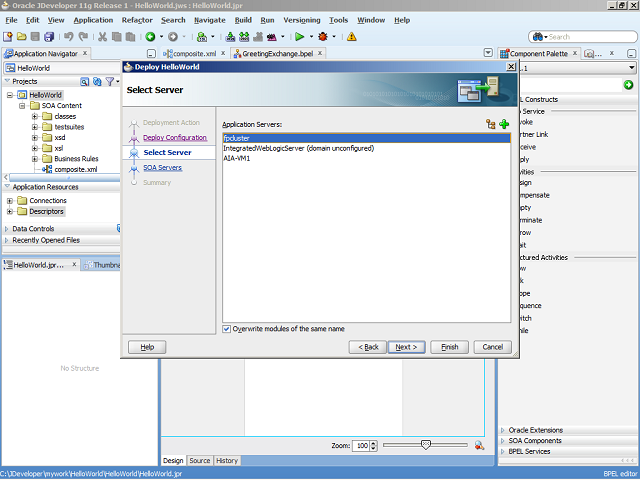Click the binoculars search icon
640x480 pixels.
pyautogui.click(x=538, y=37)
